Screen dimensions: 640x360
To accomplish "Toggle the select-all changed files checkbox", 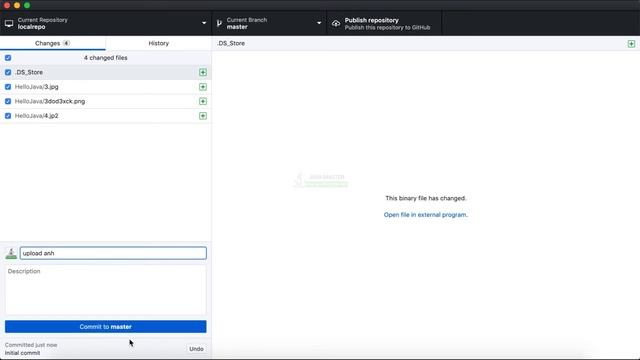I will (8, 58).
